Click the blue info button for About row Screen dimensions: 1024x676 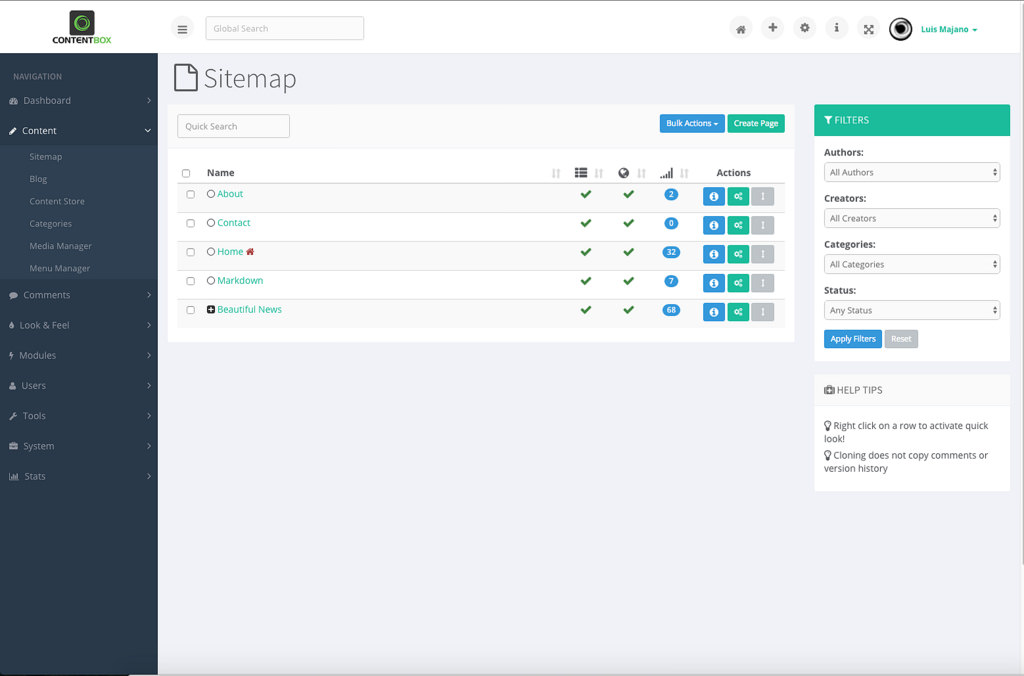coord(713,196)
